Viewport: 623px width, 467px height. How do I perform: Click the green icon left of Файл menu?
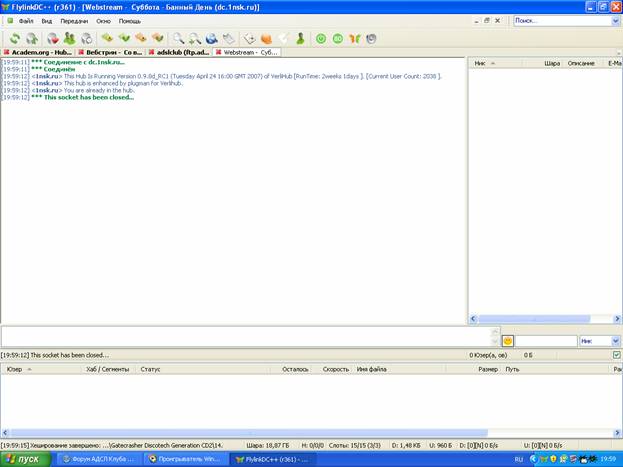click(x=10, y=21)
